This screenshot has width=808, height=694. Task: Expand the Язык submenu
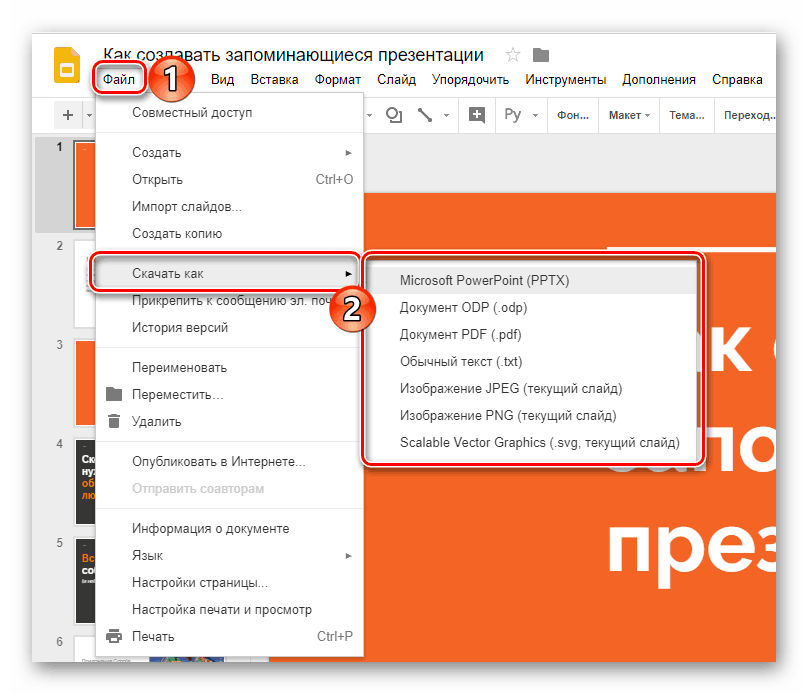(x=229, y=555)
